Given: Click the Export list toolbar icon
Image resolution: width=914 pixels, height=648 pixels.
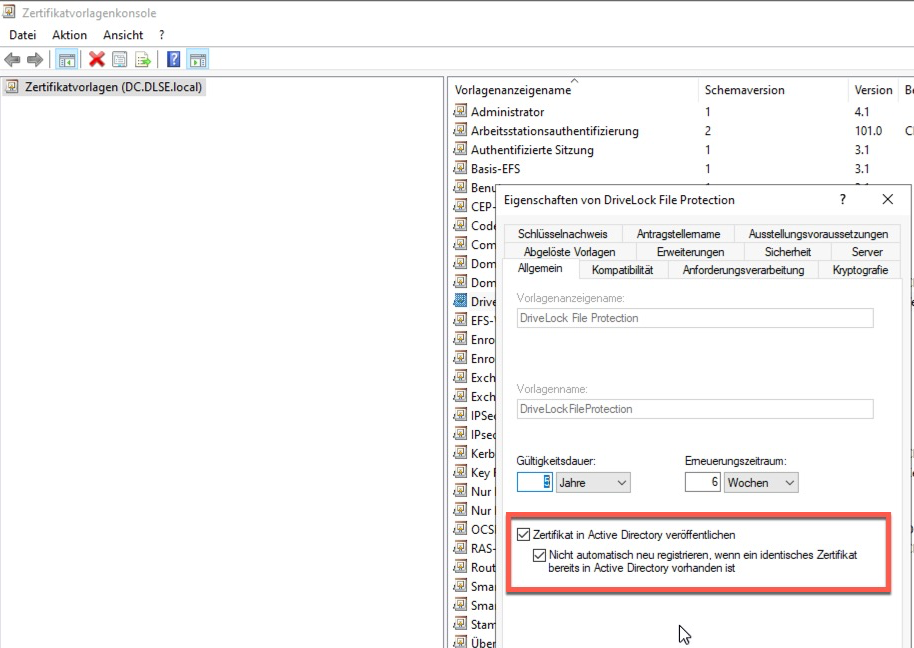Looking at the screenshot, I should coord(143,60).
